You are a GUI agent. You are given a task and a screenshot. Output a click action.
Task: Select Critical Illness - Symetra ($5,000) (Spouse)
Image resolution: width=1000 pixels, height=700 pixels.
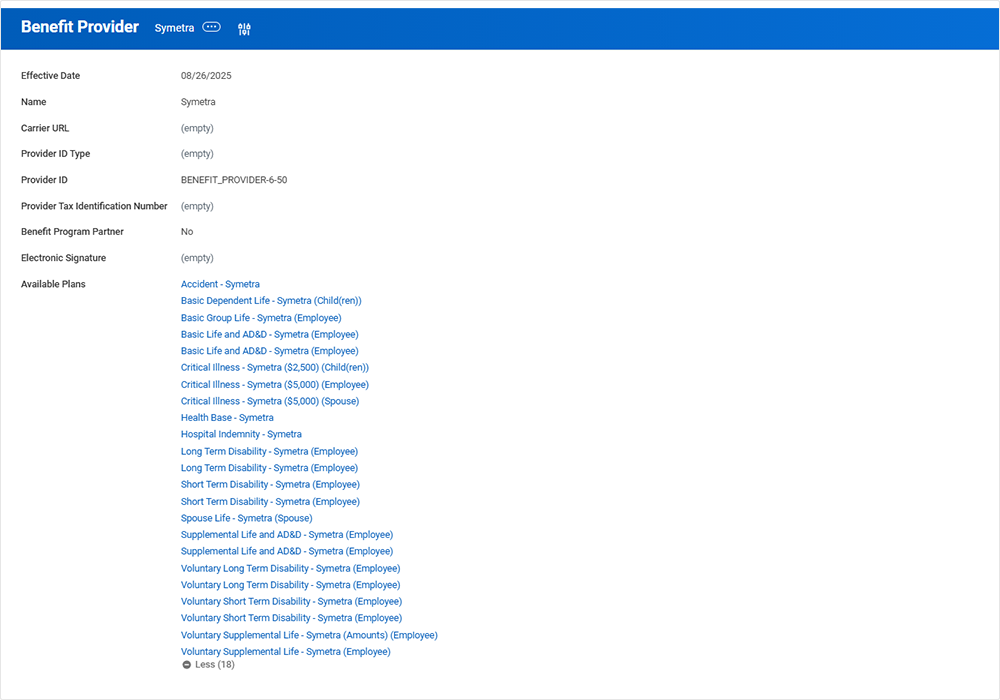click(x=269, y=400)
